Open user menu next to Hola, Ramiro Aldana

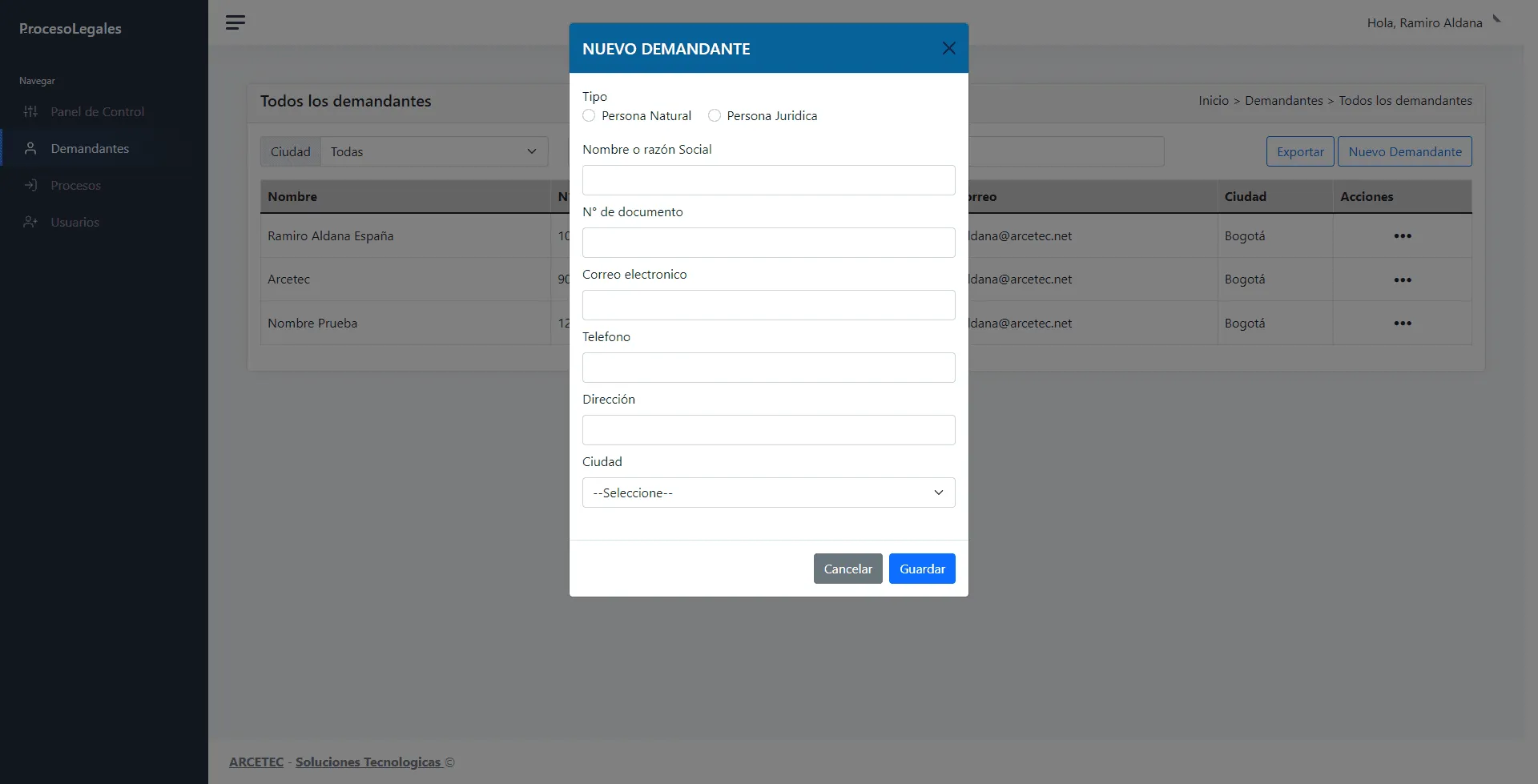[x=1496, y=19]
